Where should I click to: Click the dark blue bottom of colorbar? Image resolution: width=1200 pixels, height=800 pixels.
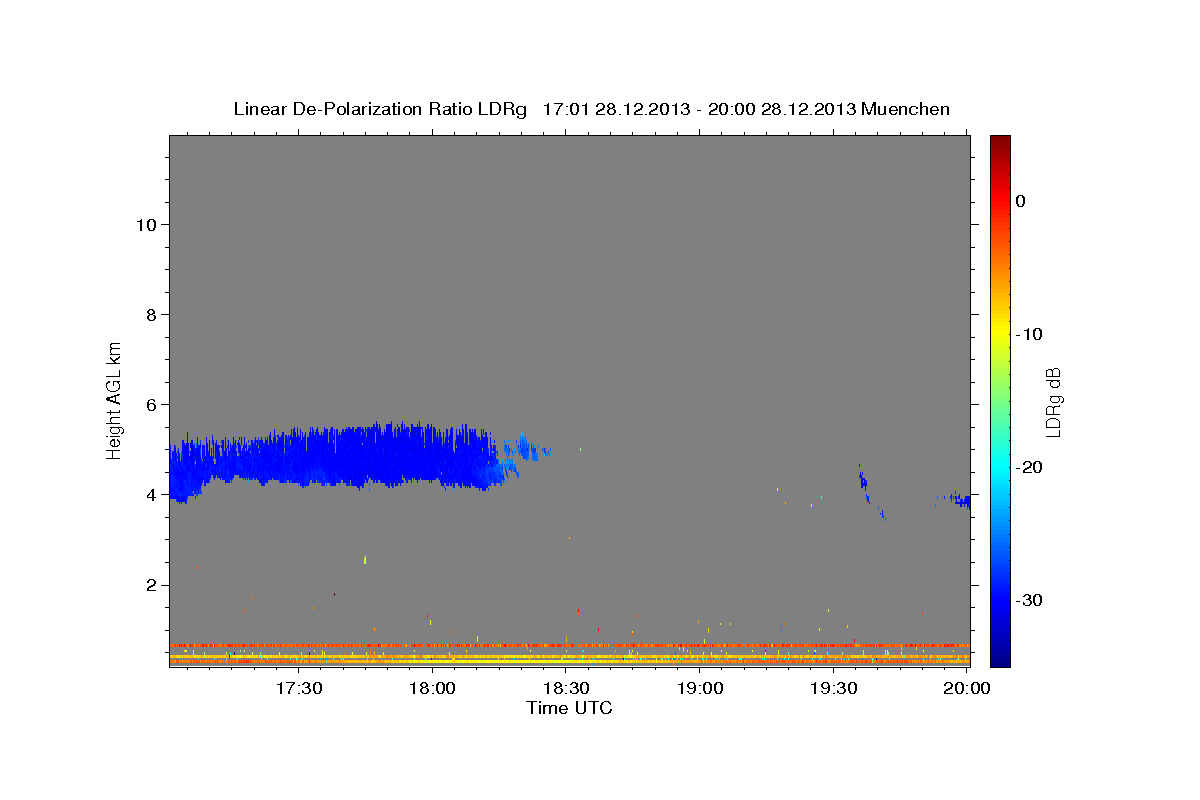click(1000, 657)
